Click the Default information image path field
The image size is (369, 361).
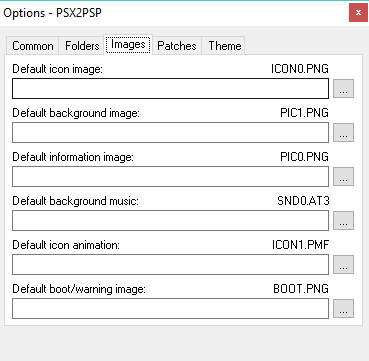170,176
